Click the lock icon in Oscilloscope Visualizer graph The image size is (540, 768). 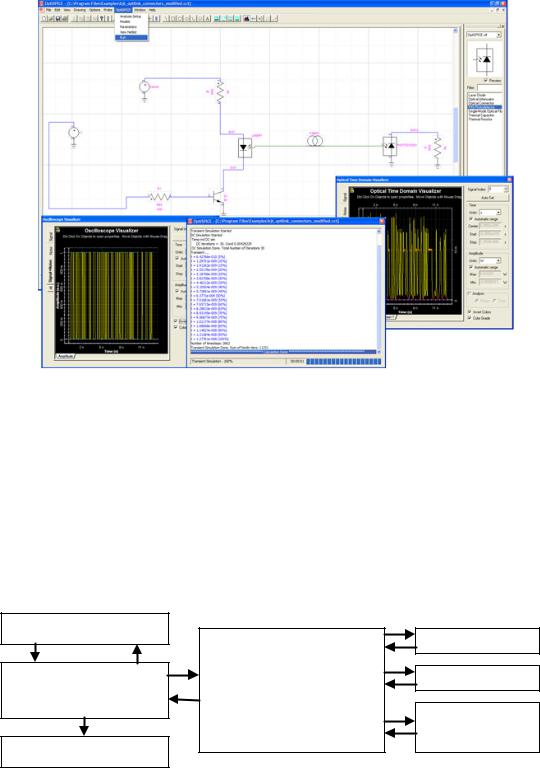[x=58, y=230]
